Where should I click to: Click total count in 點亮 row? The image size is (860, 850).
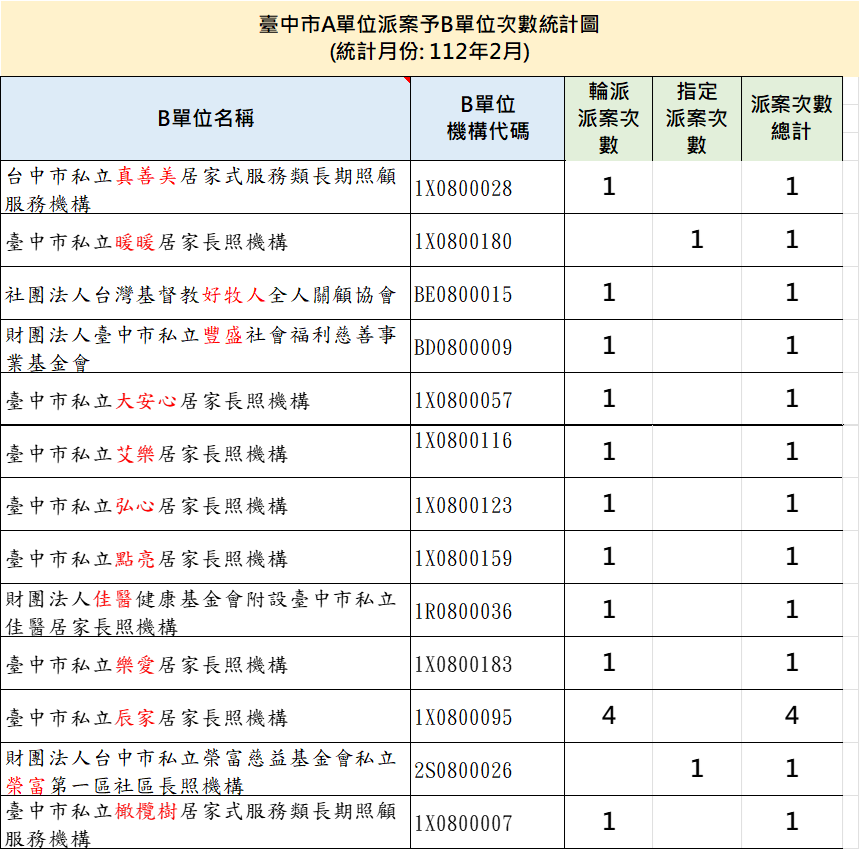(x=791, y=557)
